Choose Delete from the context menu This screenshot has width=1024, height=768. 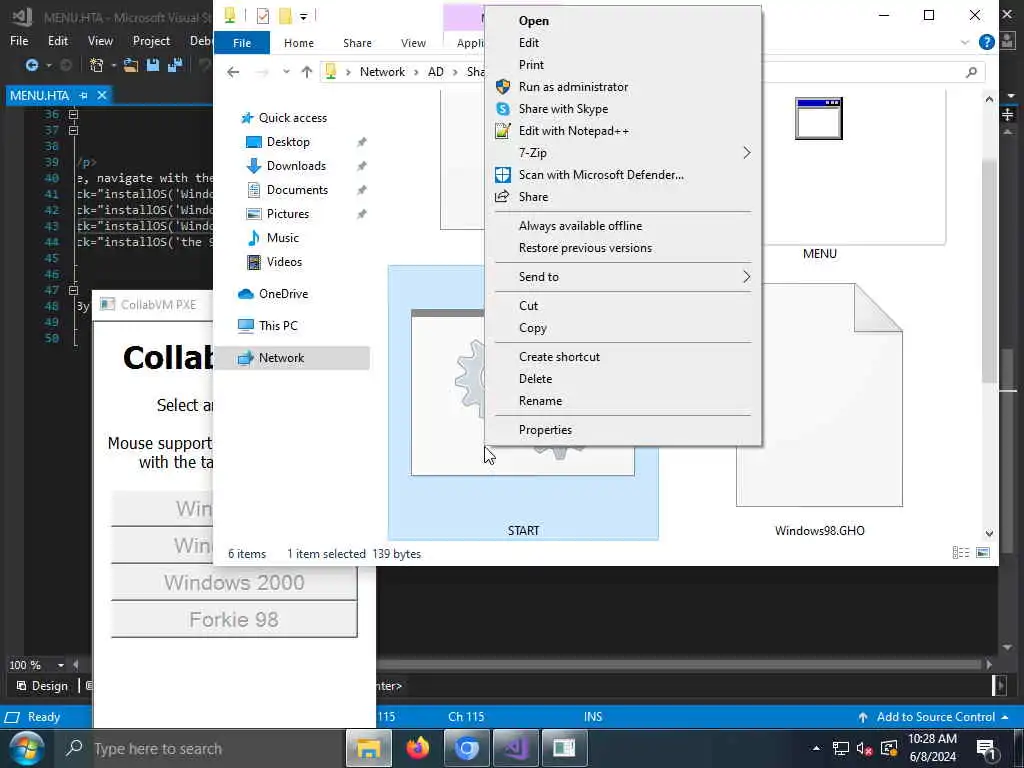coord(535,379)
